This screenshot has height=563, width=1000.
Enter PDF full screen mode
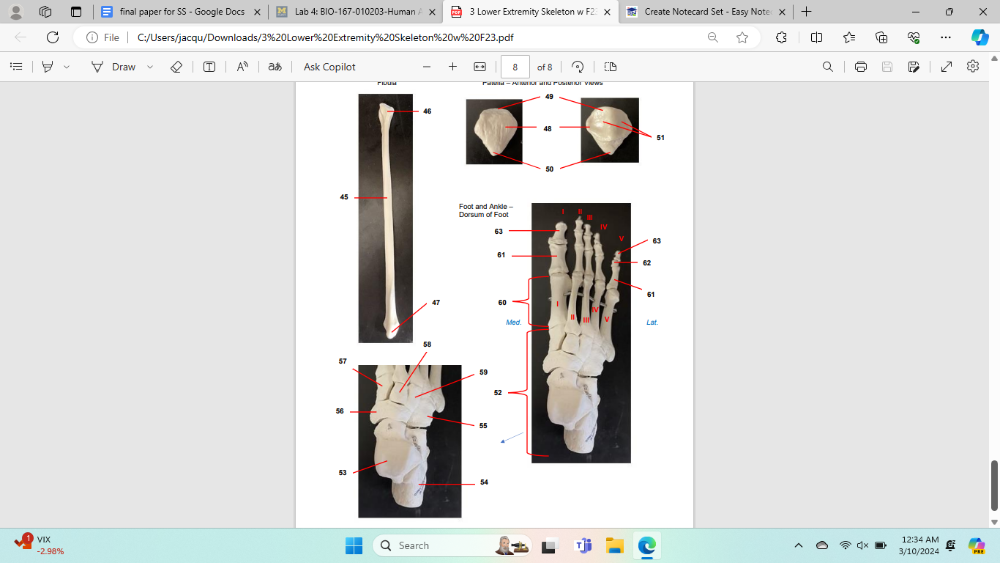point(946,67)
